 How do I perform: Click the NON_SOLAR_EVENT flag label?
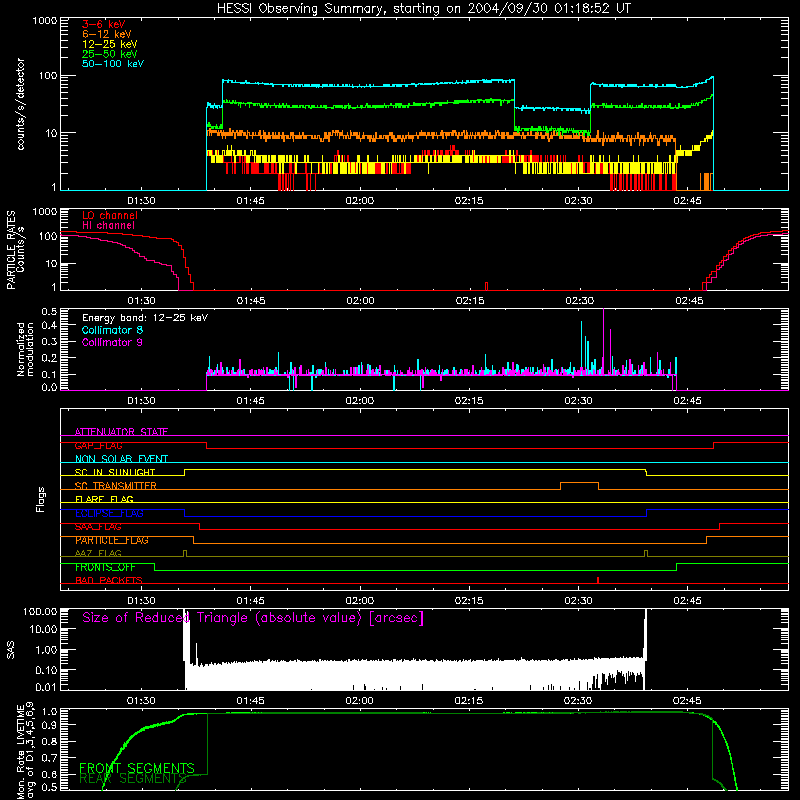point(121,459)
